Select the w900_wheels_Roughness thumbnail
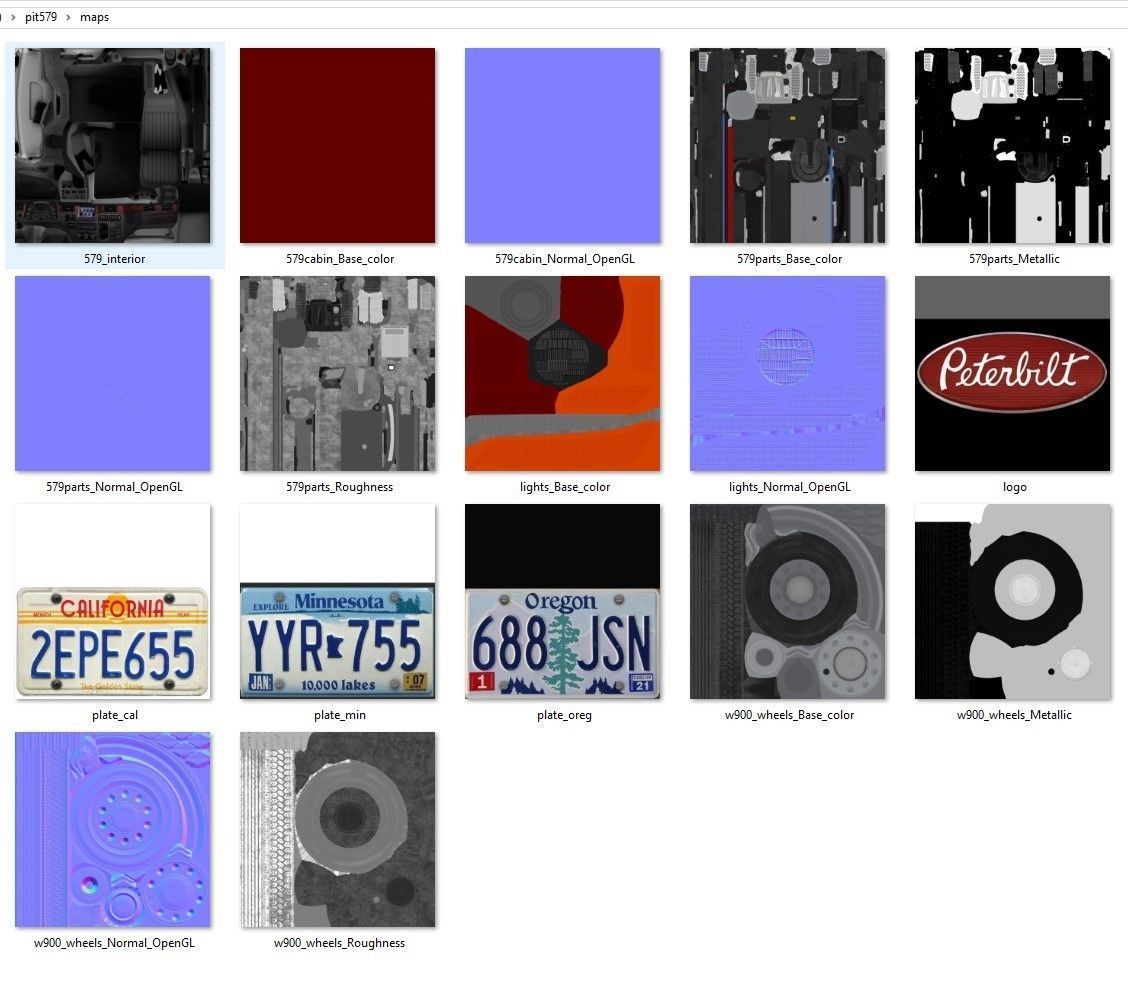 [x=337, y=829]
